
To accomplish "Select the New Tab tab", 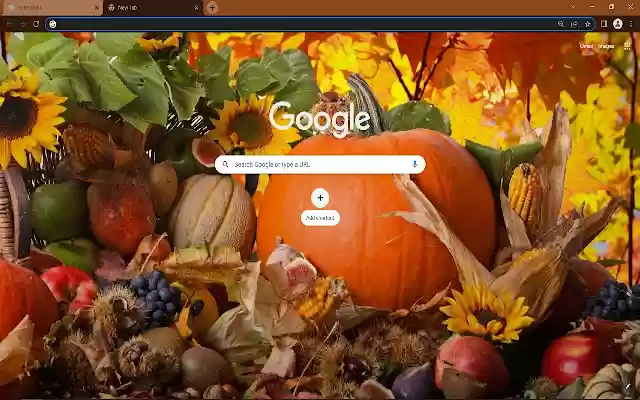I will point(153,8).
